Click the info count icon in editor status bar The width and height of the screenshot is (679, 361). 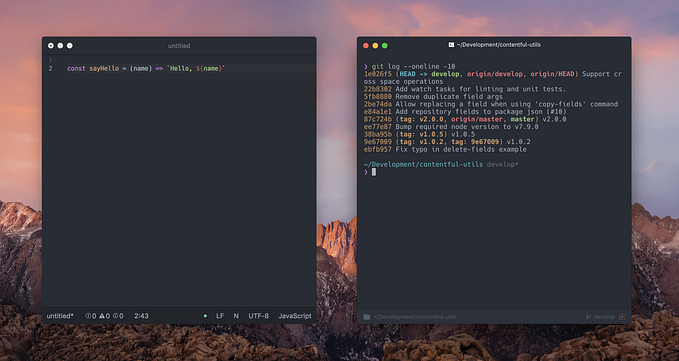[116, 316]
